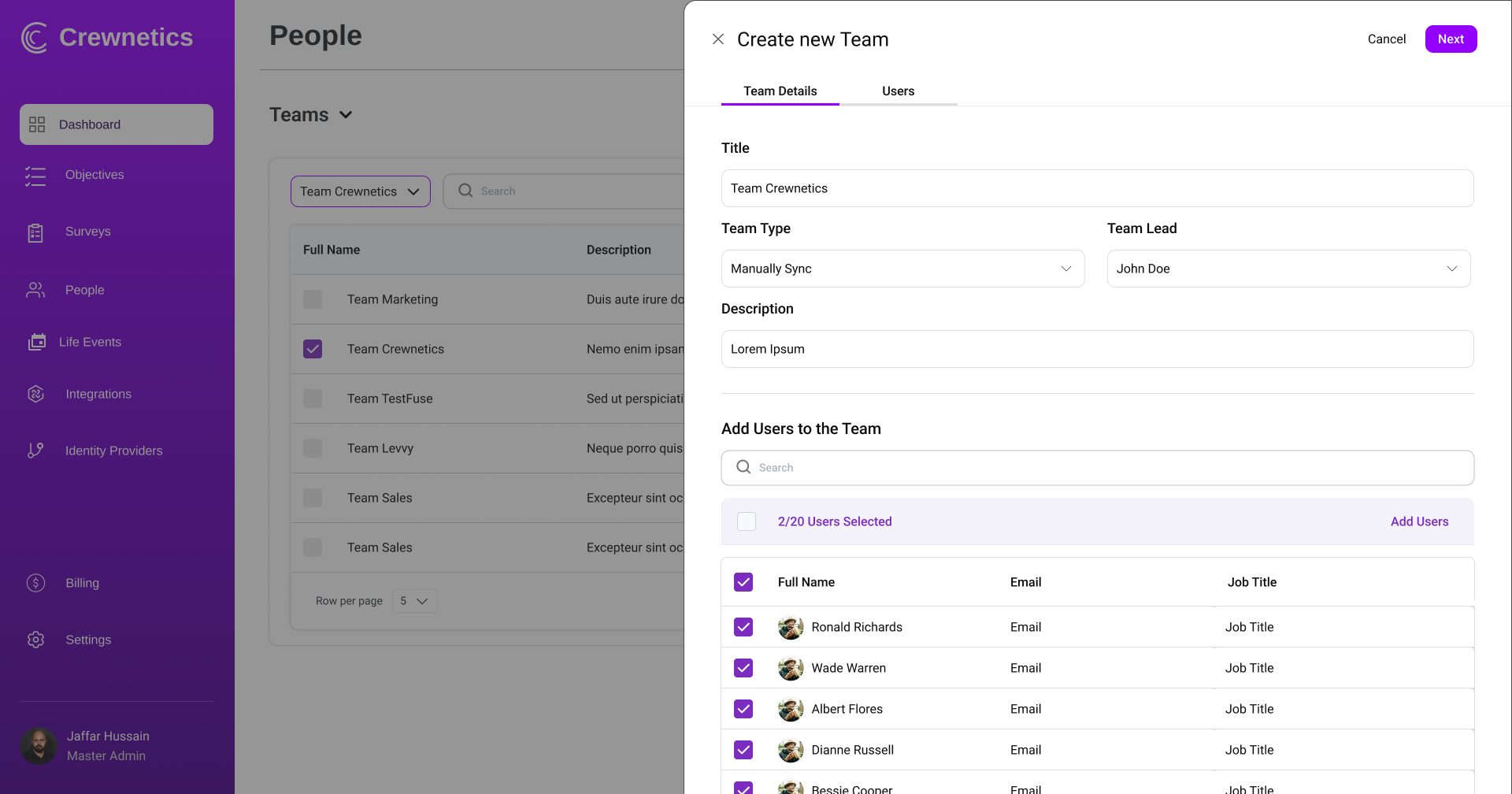Click Ronald Richards' avatar
This screenshot has width=1512, height=794.
(791, 627)
